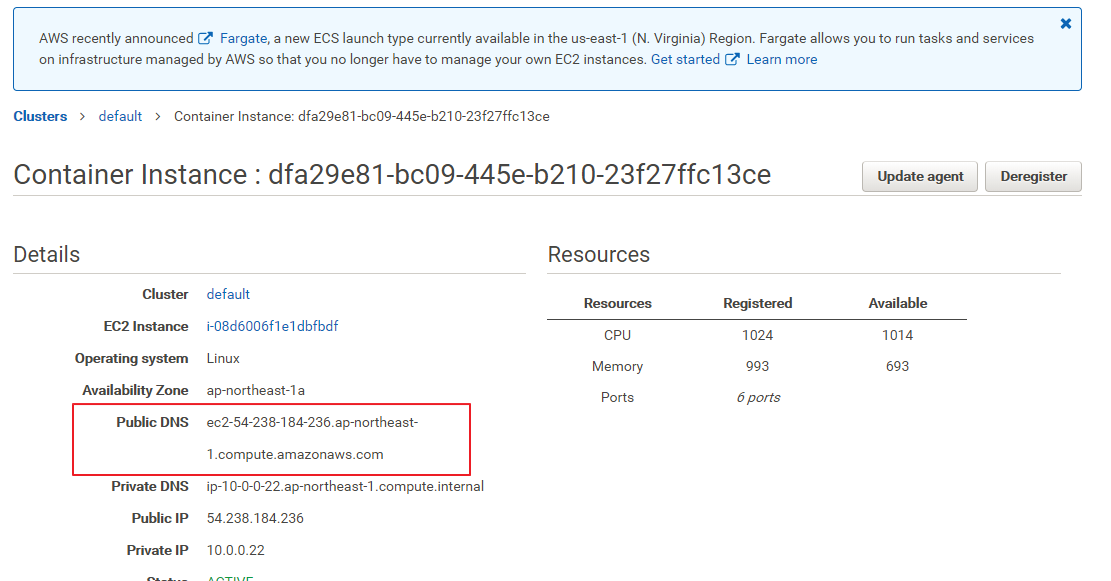Open the default cluster link under Details
This screenshot has height=581, width=1111.
228,294
